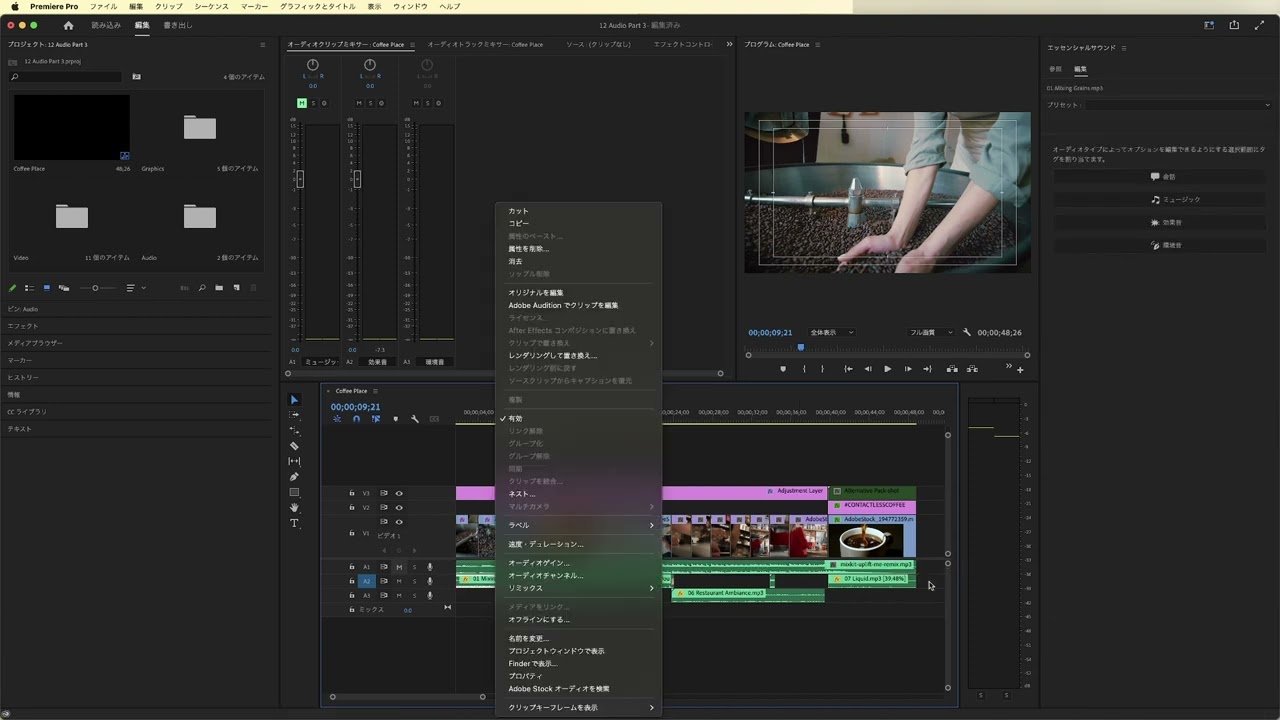
Task: Select the Razor tool in the timeline toolbar
Action: tap(294, 446)
